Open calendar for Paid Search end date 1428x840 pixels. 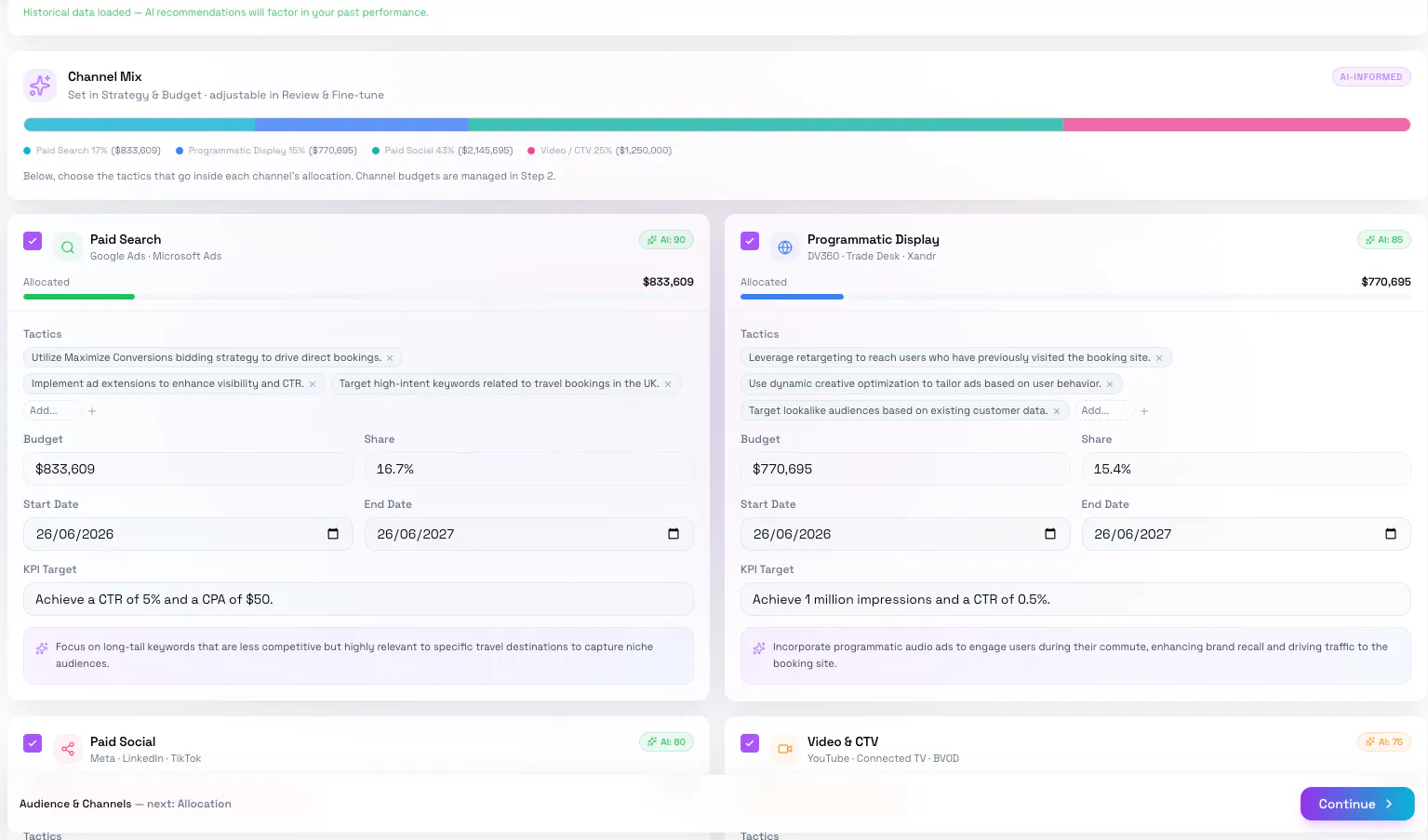[x=674, y=534]
